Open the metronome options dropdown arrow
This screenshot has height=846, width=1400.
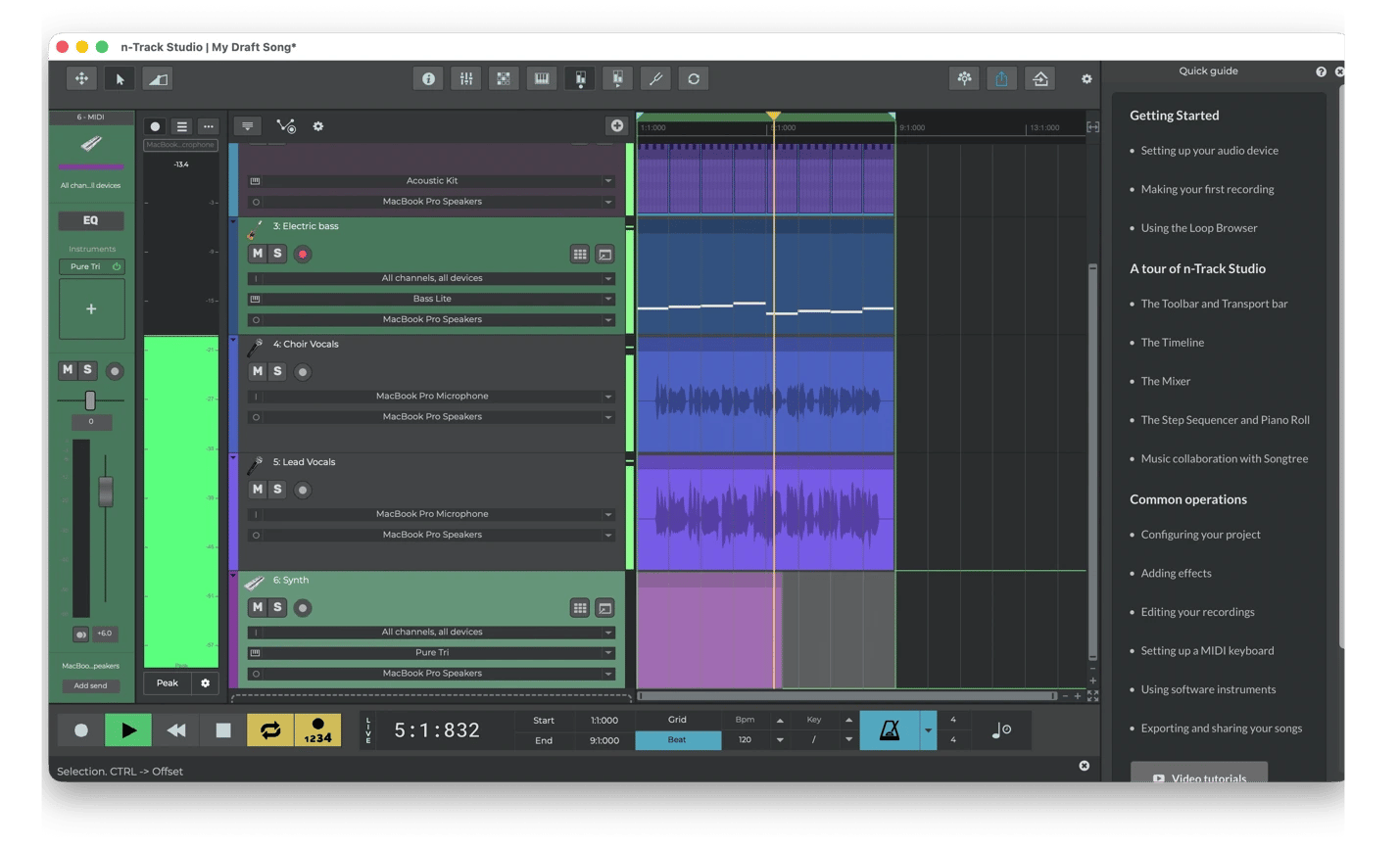click(928, 730)
